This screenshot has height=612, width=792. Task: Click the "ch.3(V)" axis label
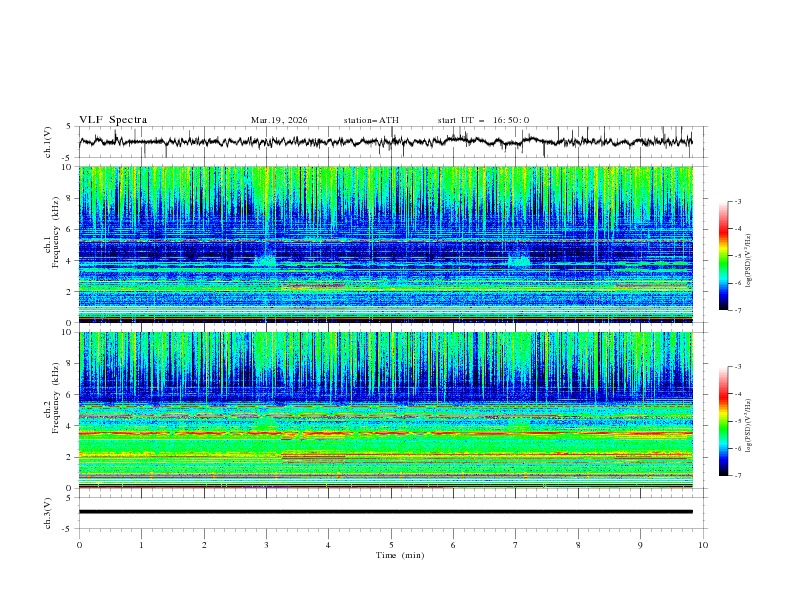(48, 513)
